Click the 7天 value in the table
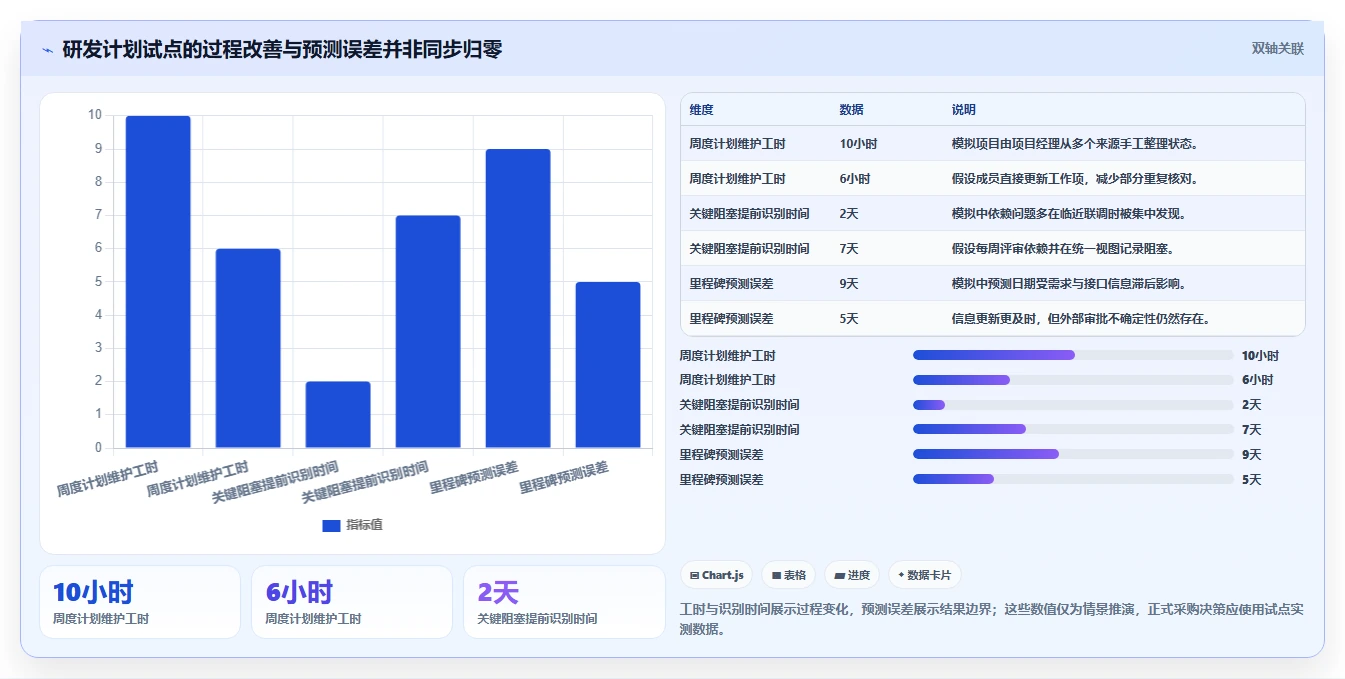This screenshot has width=1345, height=679. 849,249
